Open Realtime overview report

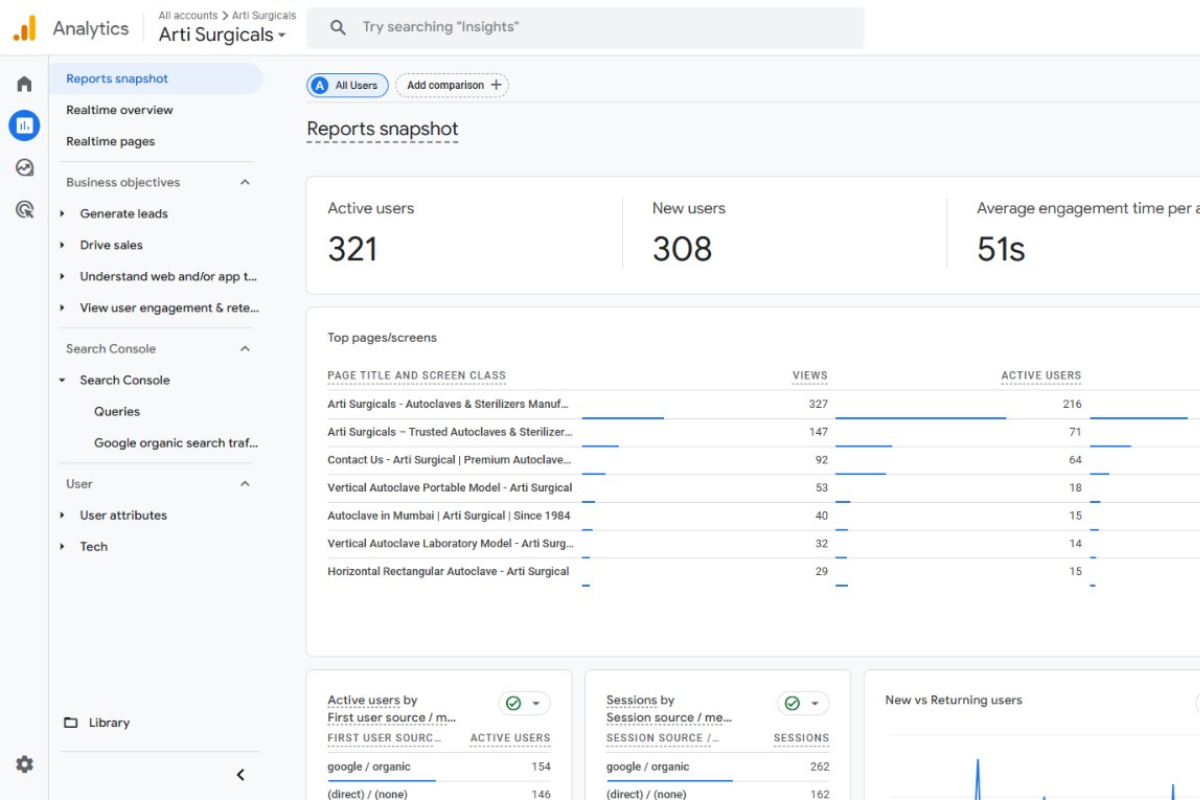pyautogui.click(x=119, y=110)
